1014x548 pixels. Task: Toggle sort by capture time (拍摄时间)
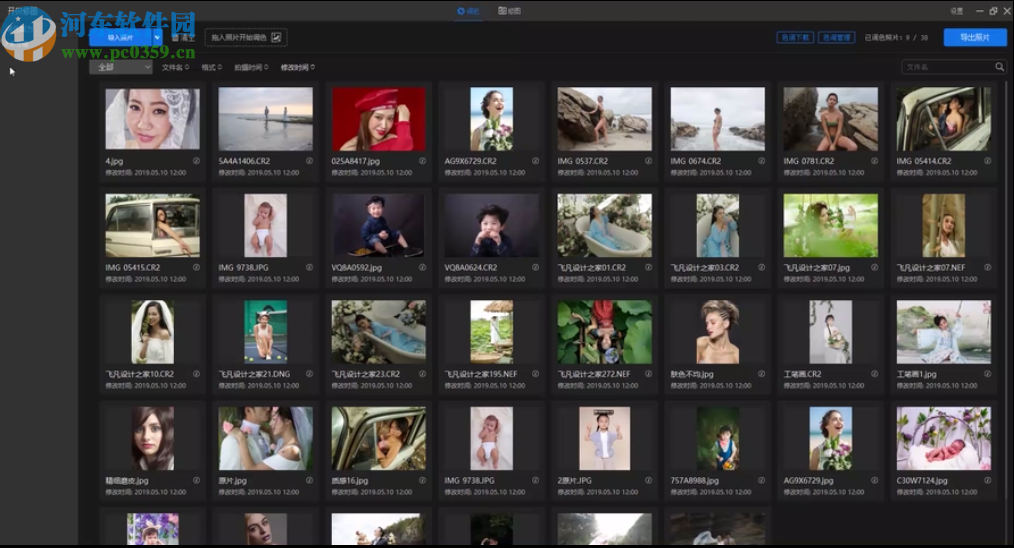250,67
